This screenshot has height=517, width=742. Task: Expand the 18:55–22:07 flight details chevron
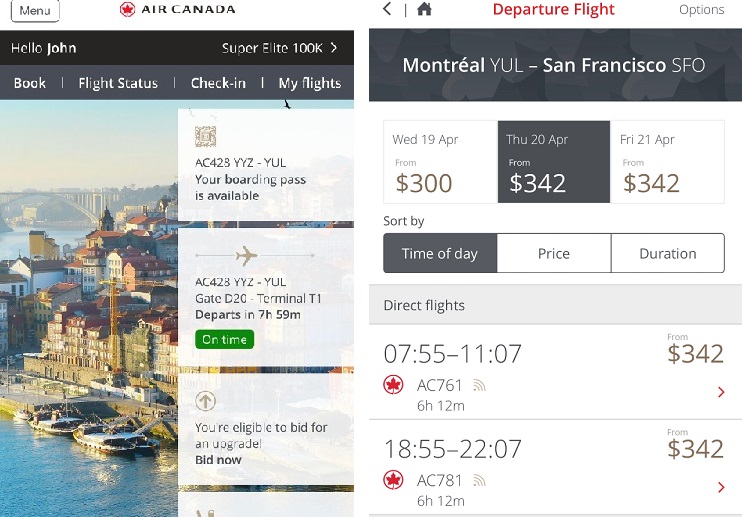tap(721, 488)
